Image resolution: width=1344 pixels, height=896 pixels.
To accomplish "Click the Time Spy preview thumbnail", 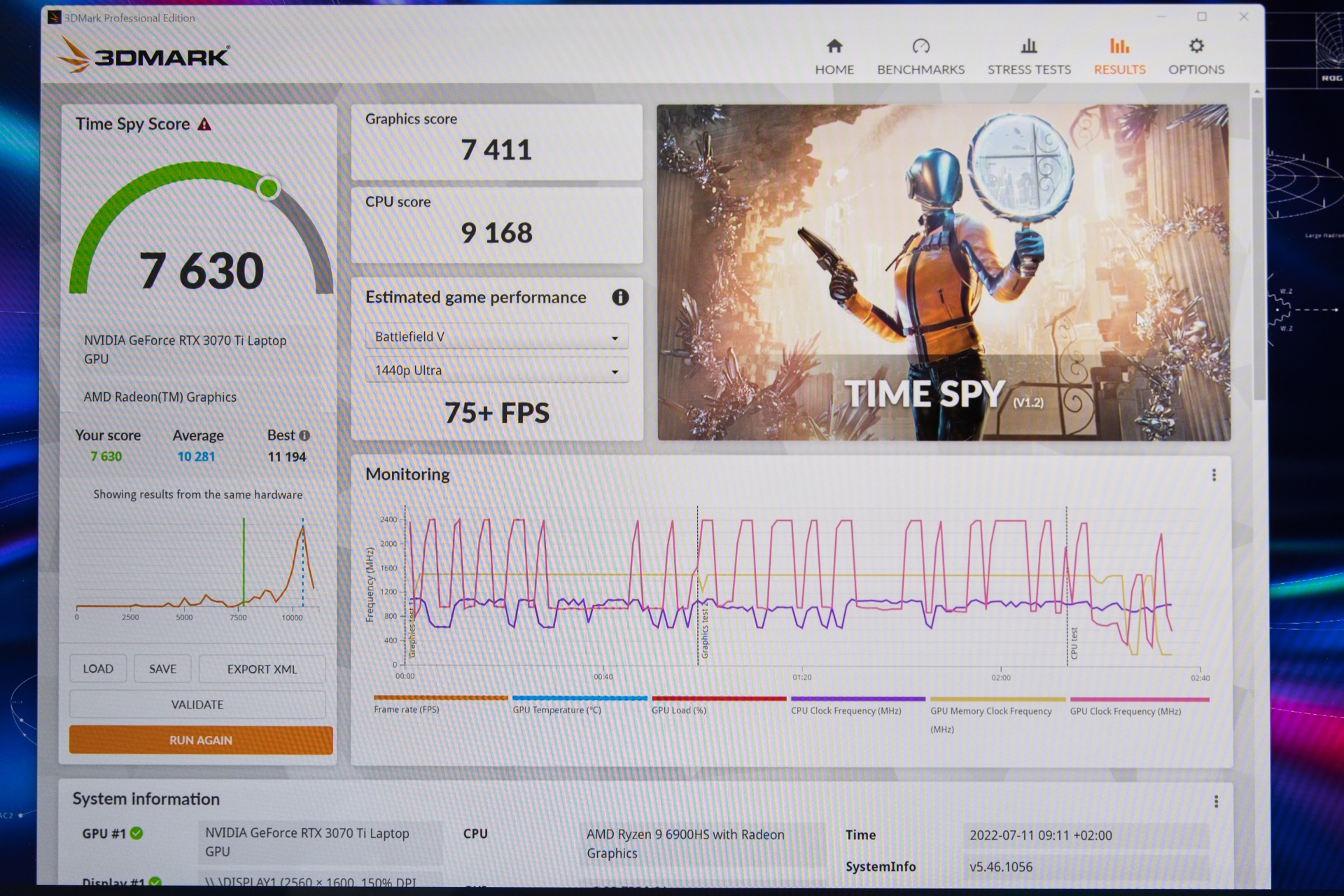I will 943,273.
